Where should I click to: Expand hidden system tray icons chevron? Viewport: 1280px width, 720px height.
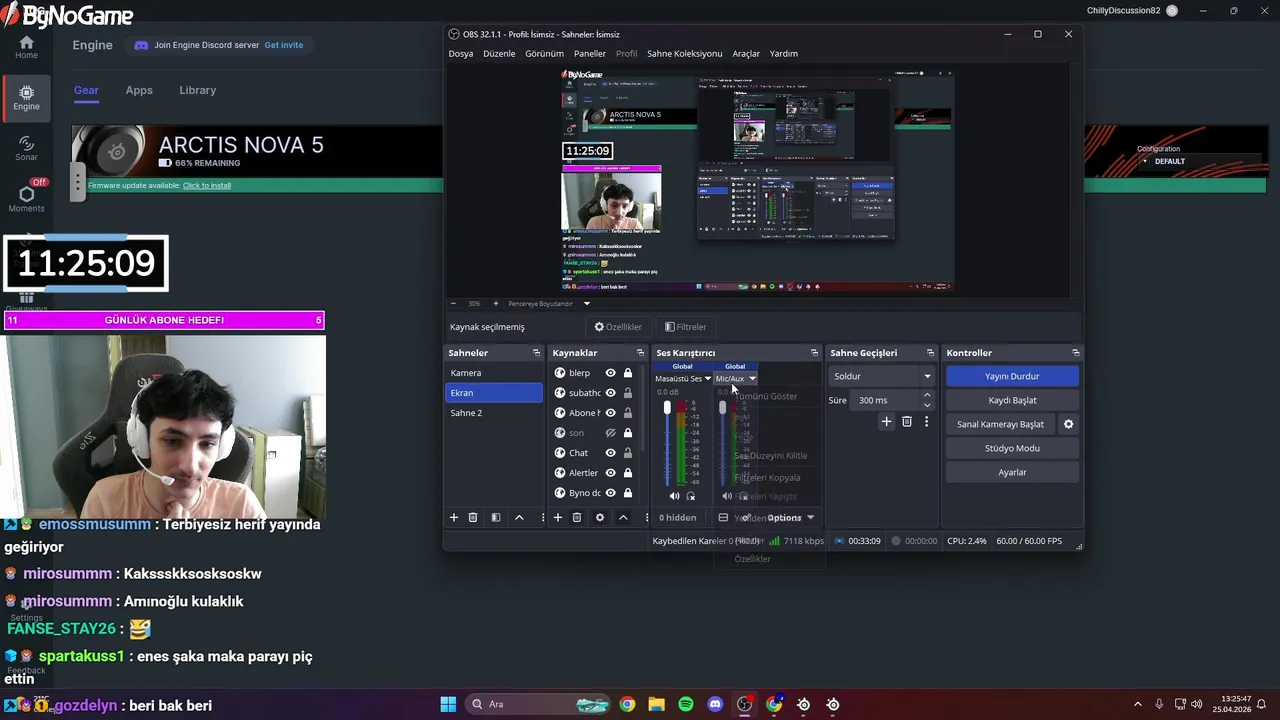(x=1137, y=704)
